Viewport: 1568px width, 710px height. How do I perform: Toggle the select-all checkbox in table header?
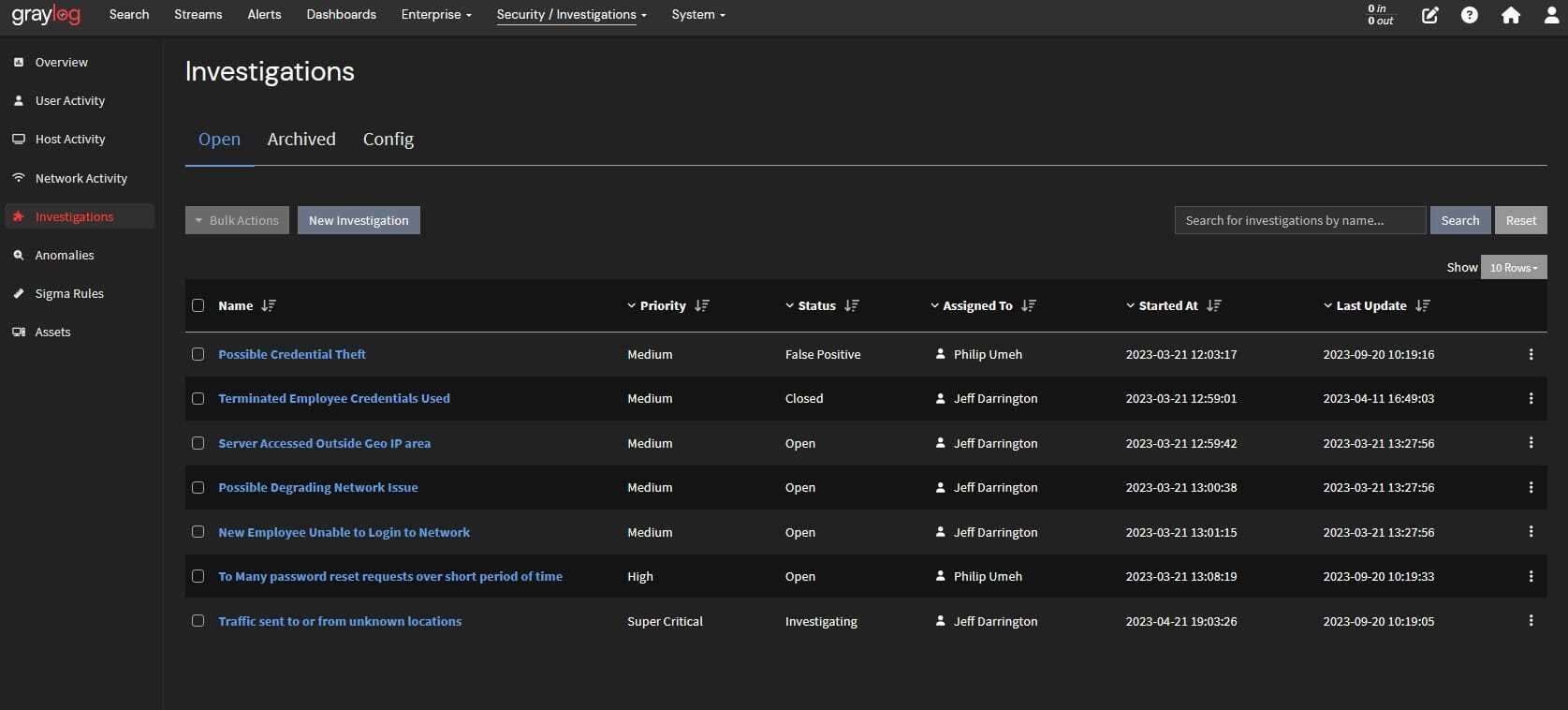[198, 305]
